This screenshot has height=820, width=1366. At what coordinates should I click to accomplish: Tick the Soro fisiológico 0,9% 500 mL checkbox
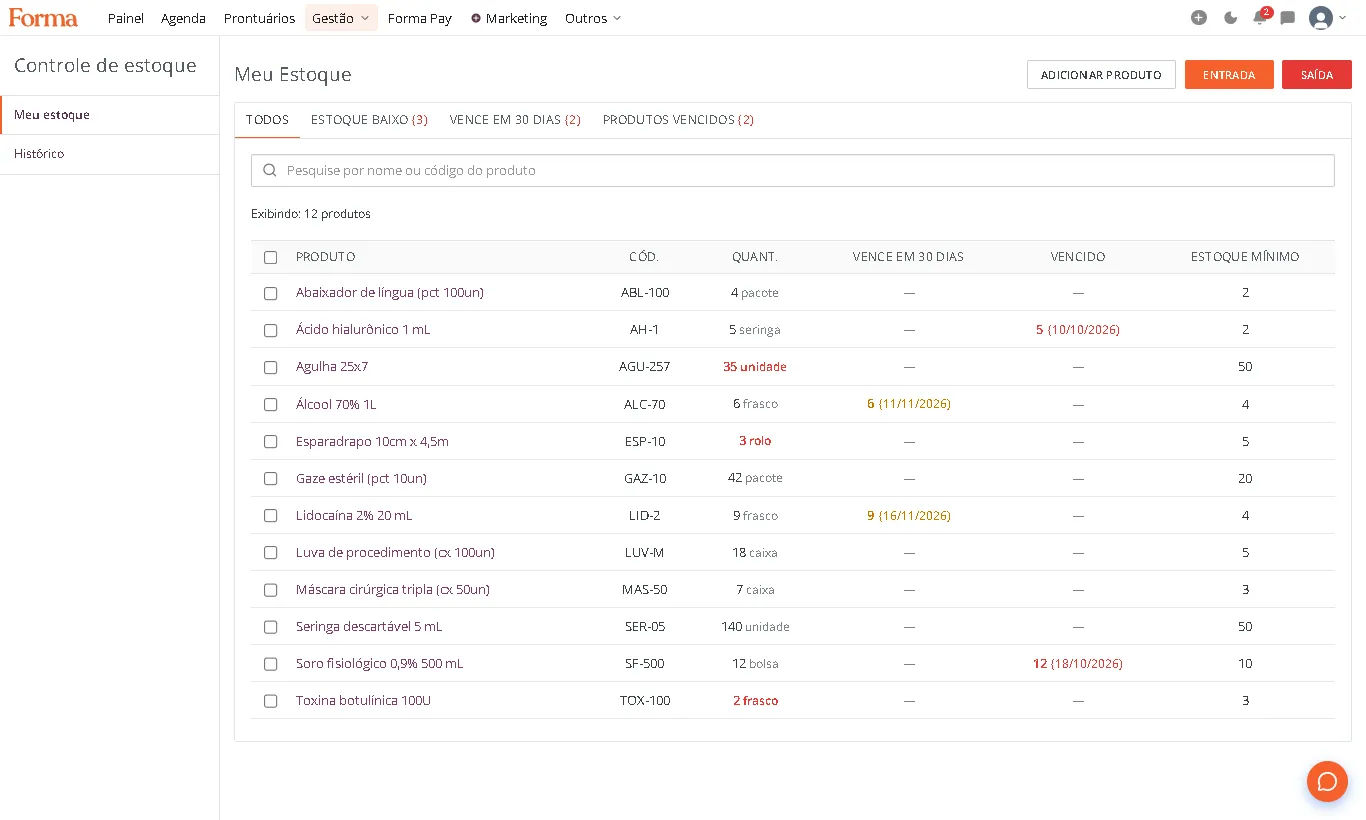coord(270,664)
